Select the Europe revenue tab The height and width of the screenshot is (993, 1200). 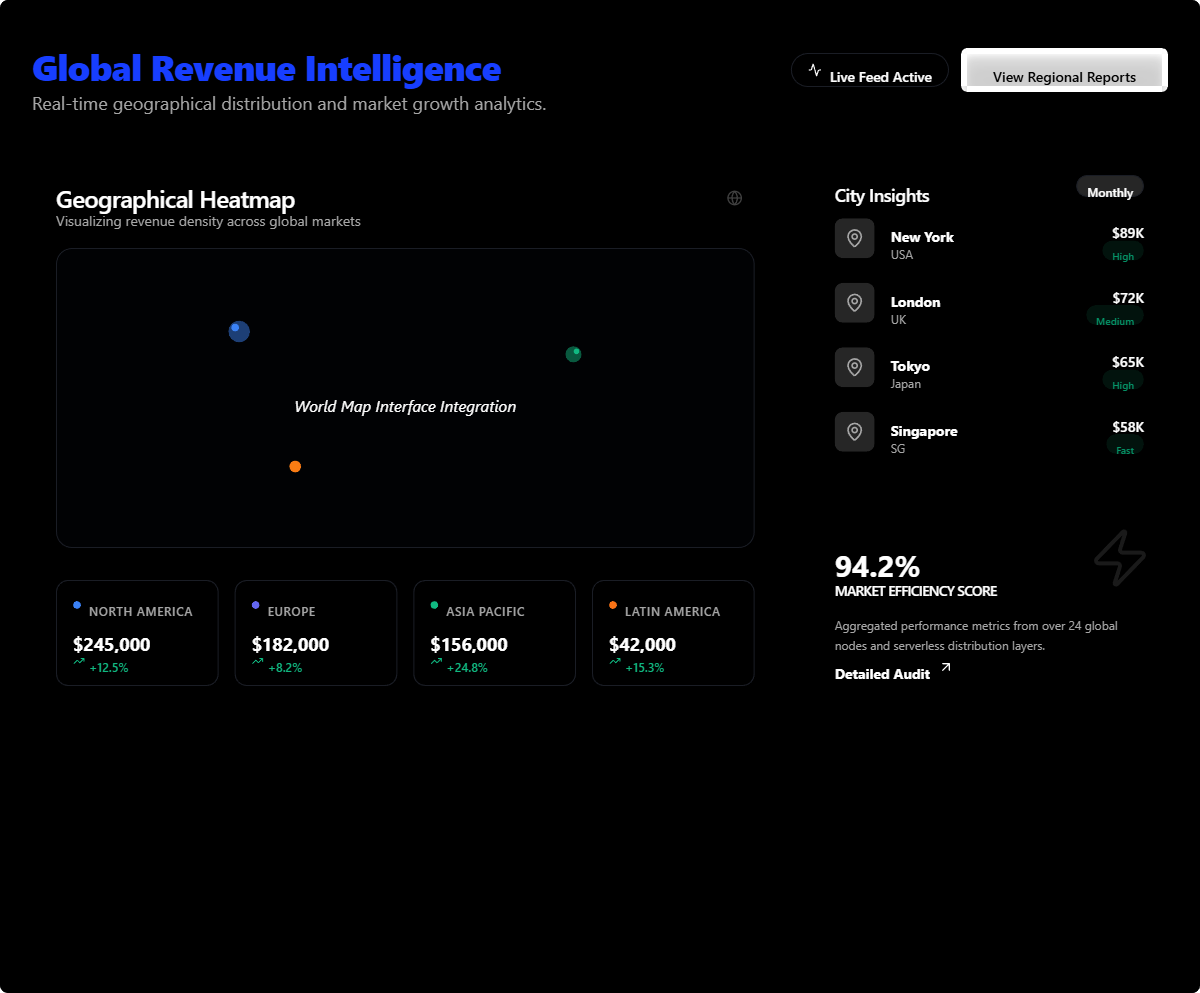[x=316, y=632]
